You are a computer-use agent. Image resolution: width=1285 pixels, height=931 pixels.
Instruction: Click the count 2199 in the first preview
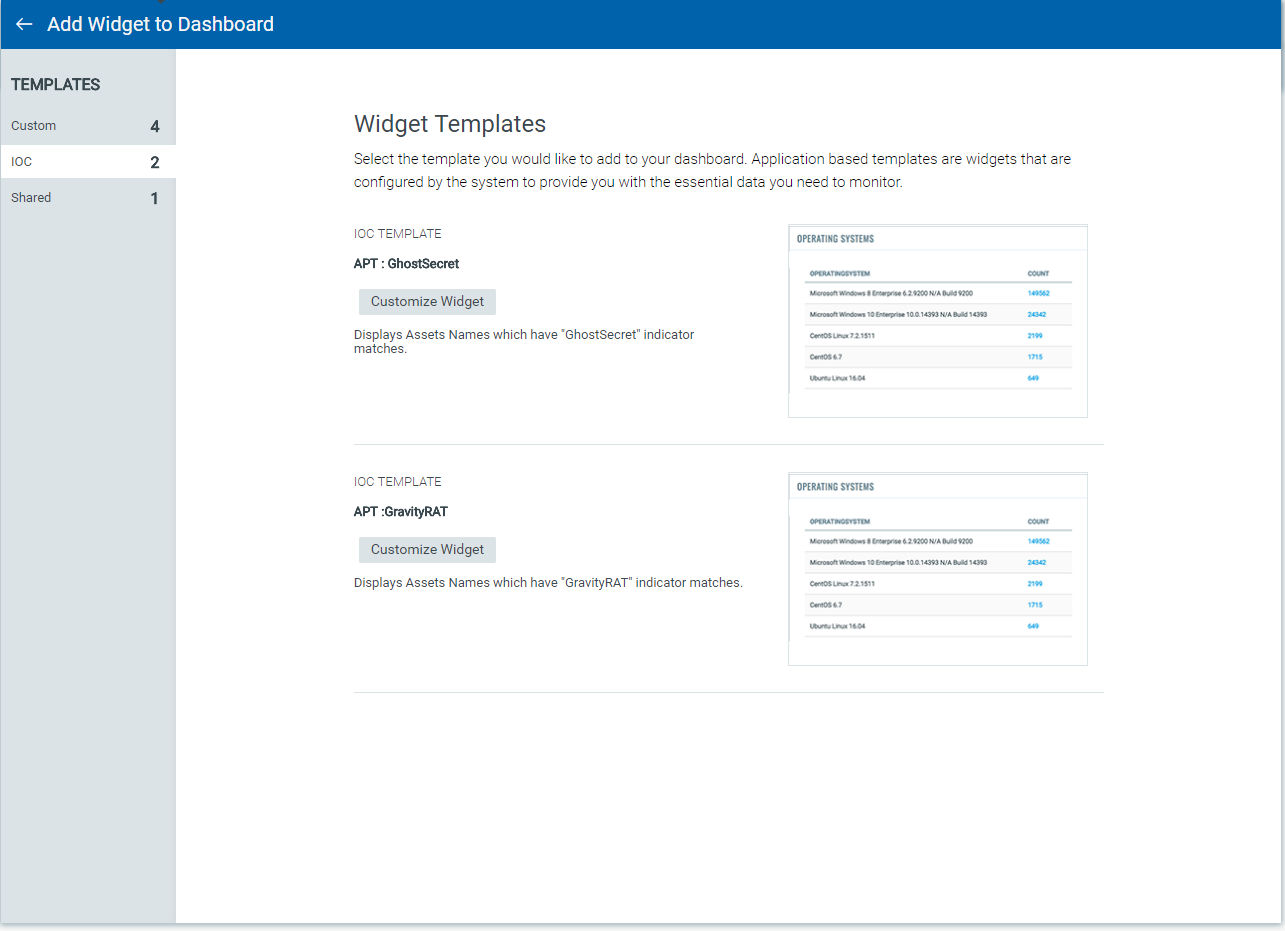pos(1033,336)
